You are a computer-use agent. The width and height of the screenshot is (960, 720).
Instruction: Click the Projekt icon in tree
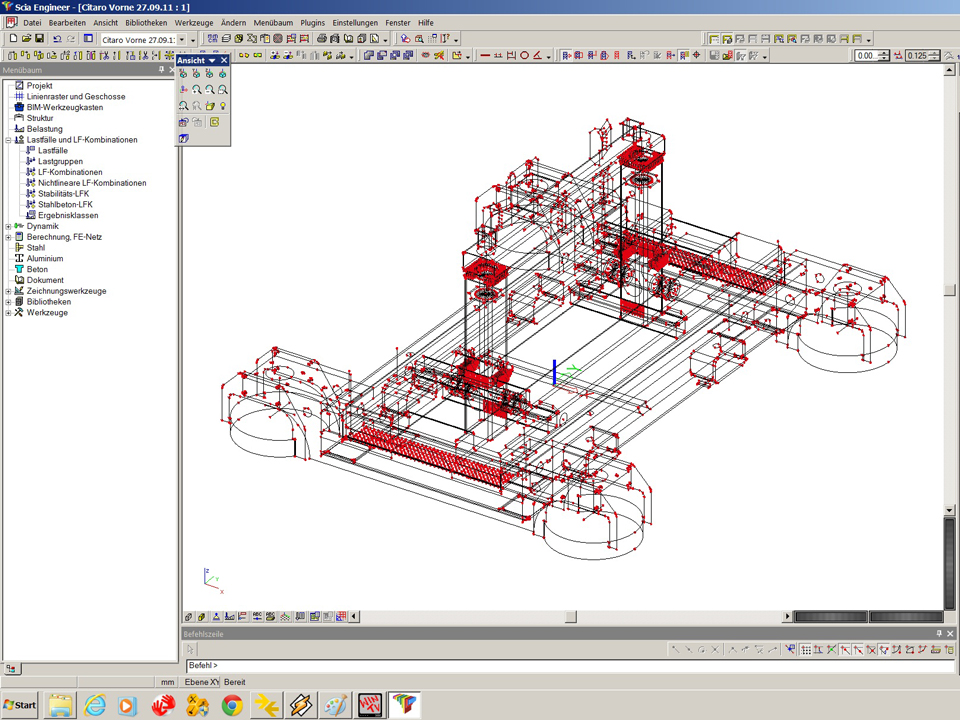coord(18,86)
